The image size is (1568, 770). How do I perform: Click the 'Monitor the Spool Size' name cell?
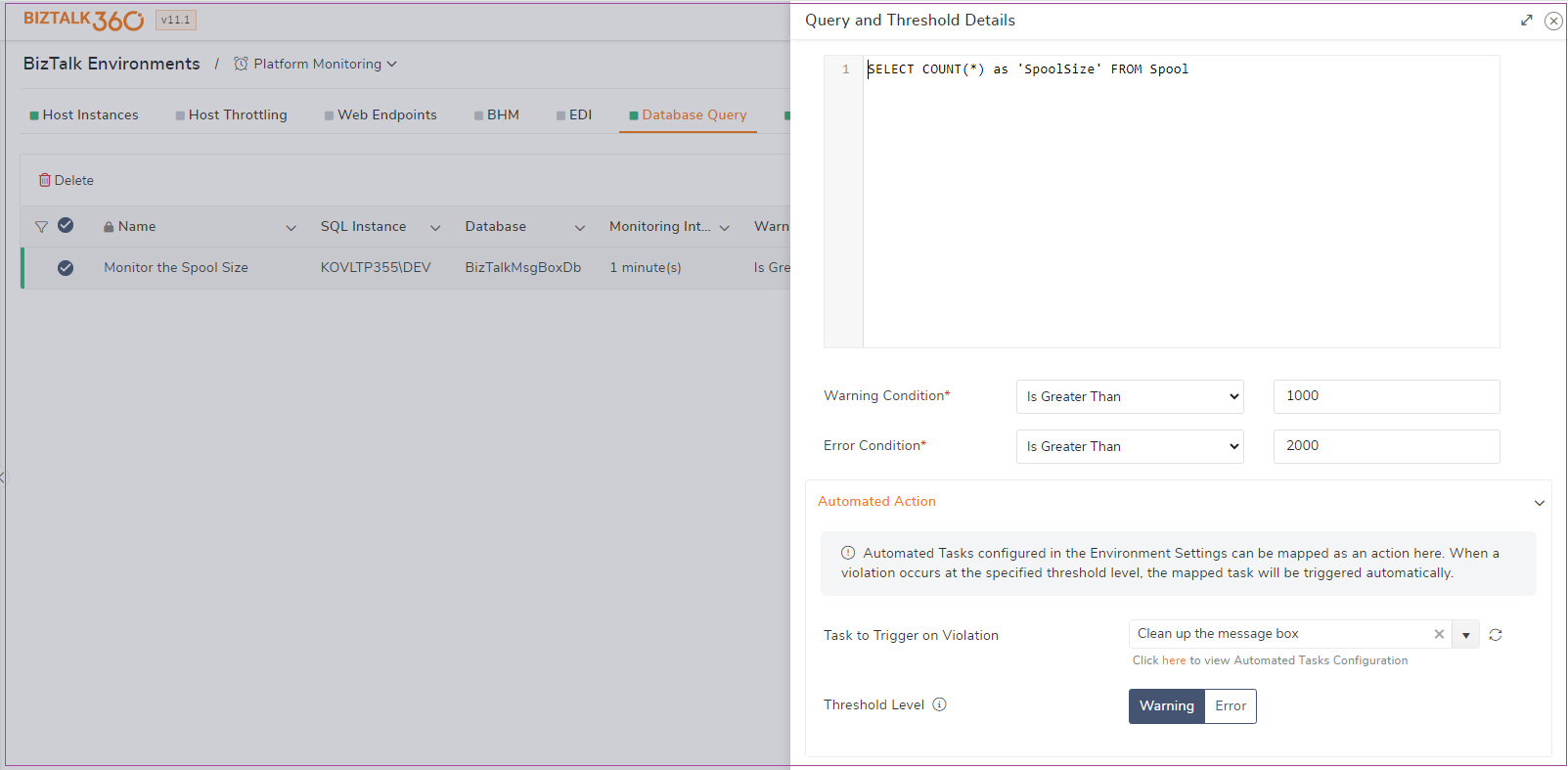coord(176,268)
